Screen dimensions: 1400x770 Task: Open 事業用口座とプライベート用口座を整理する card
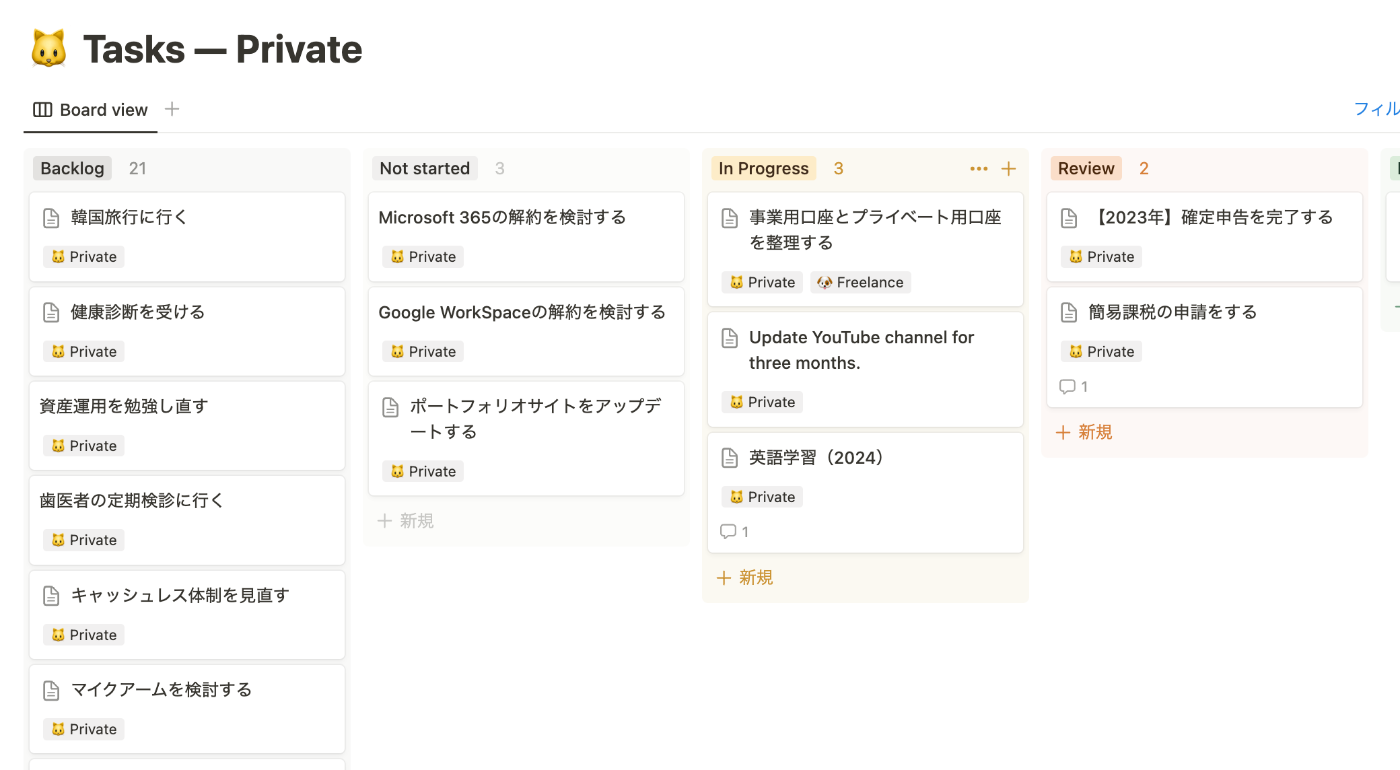tap(865, 250)
